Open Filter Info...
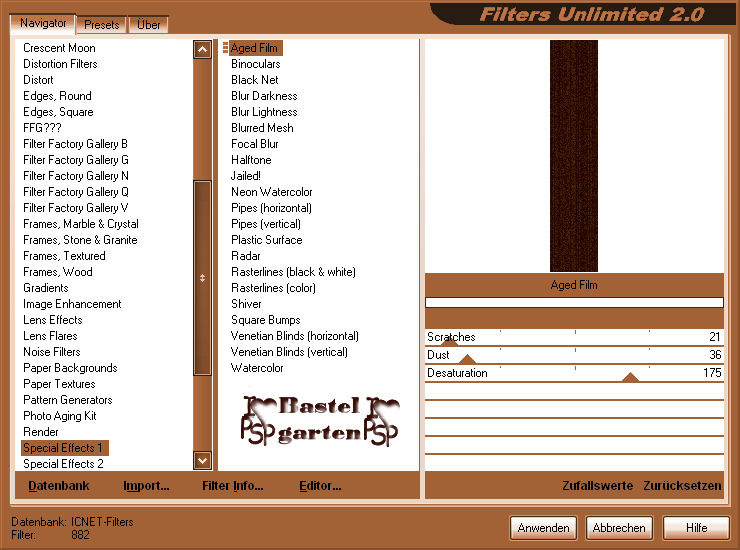 tap(233, 485)
